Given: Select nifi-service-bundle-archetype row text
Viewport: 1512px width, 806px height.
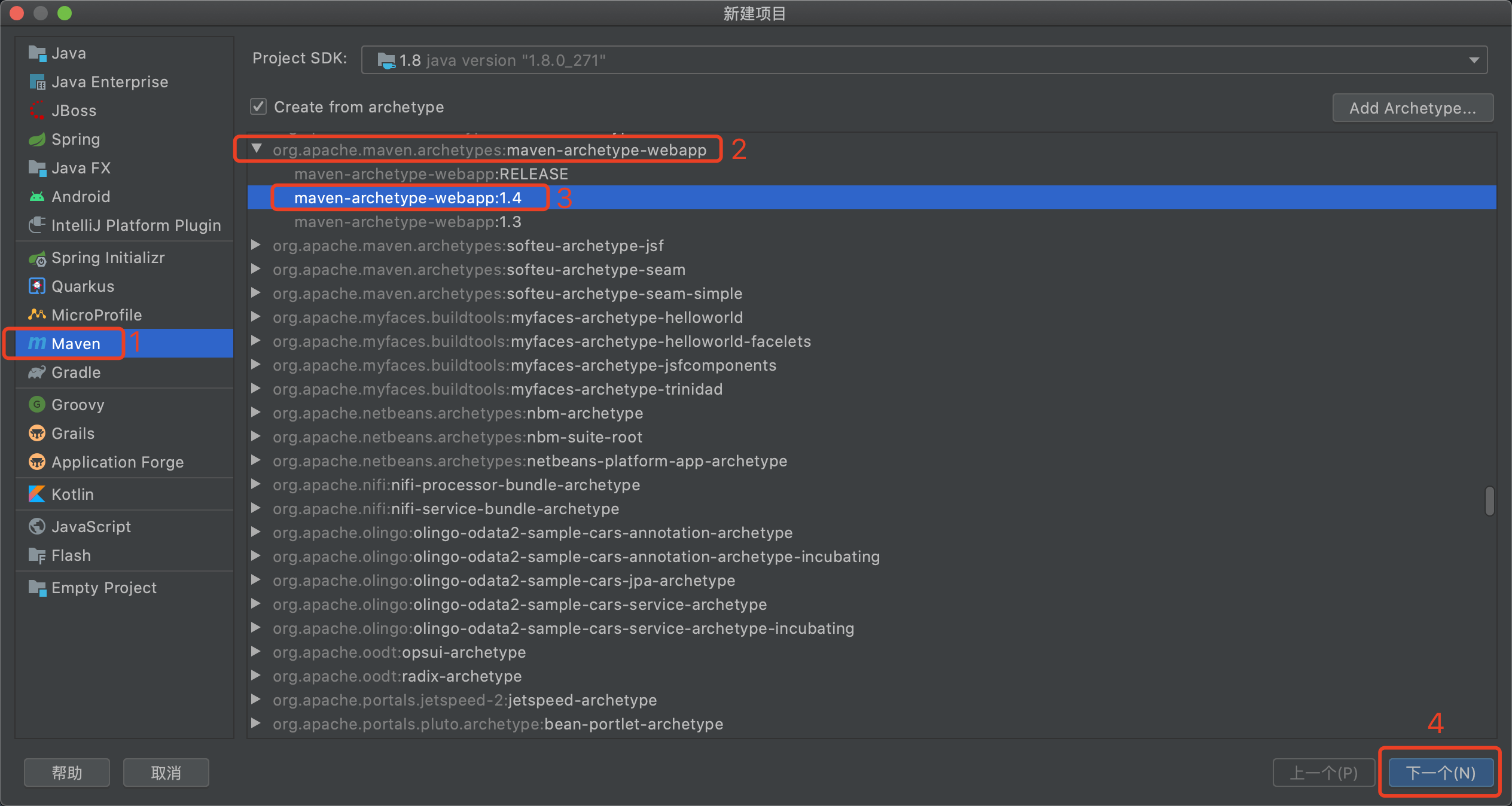Looking at the screenshot, I should [446, 509].
